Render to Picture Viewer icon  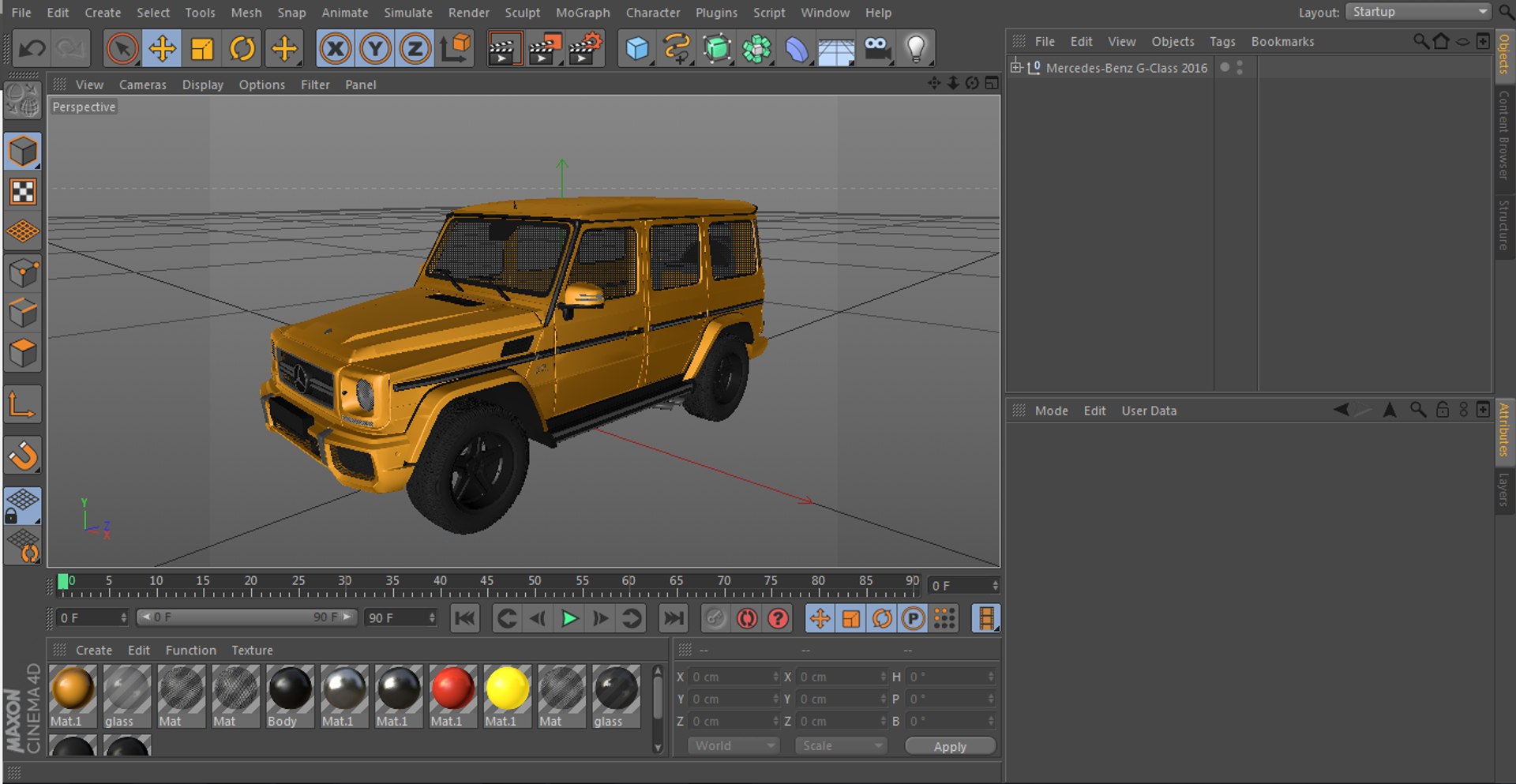545,49
